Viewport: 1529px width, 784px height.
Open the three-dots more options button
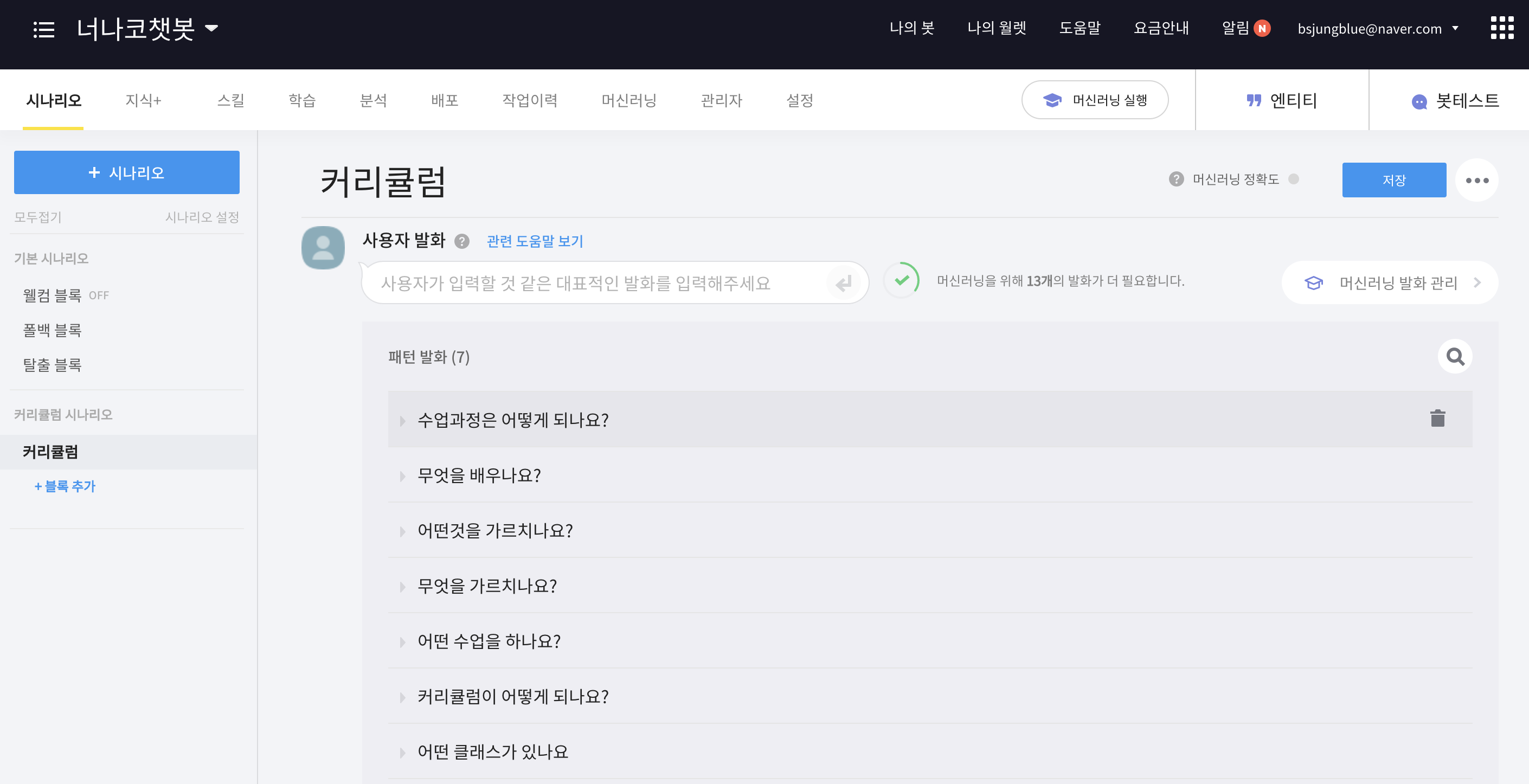(x=1476, y=181)
